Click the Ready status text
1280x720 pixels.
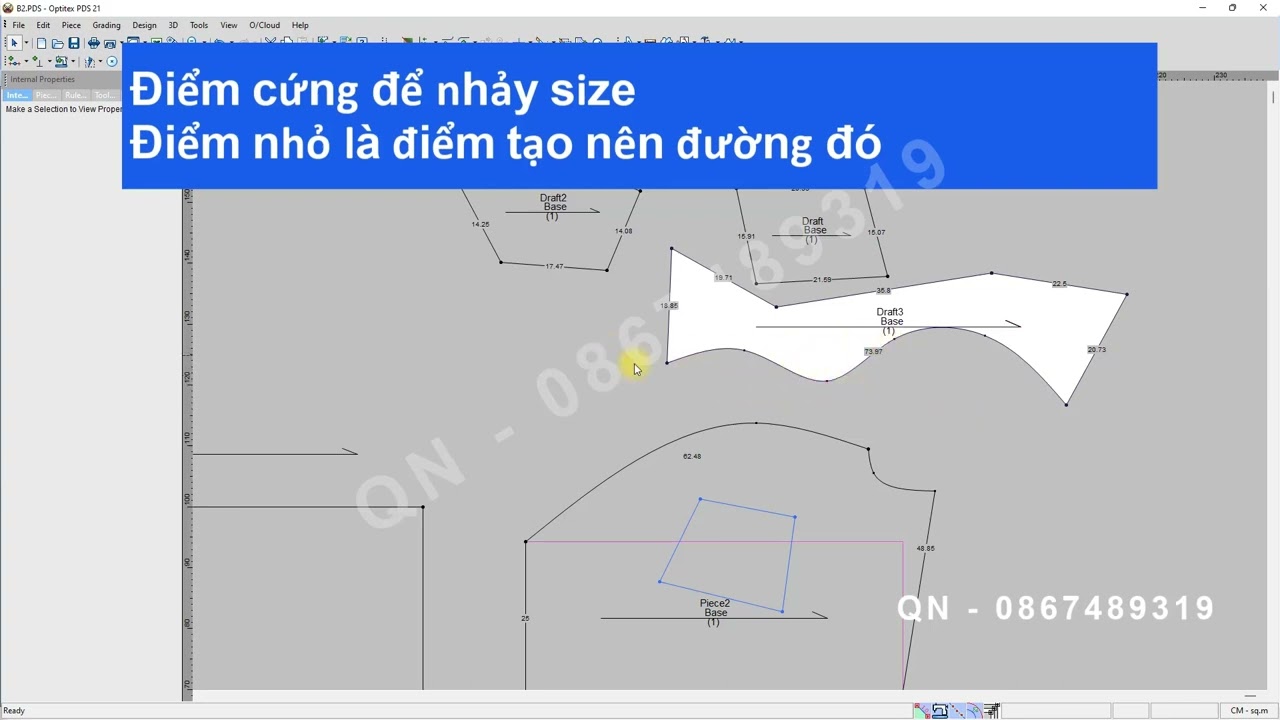pyautogui.click(x=14, y=711)
